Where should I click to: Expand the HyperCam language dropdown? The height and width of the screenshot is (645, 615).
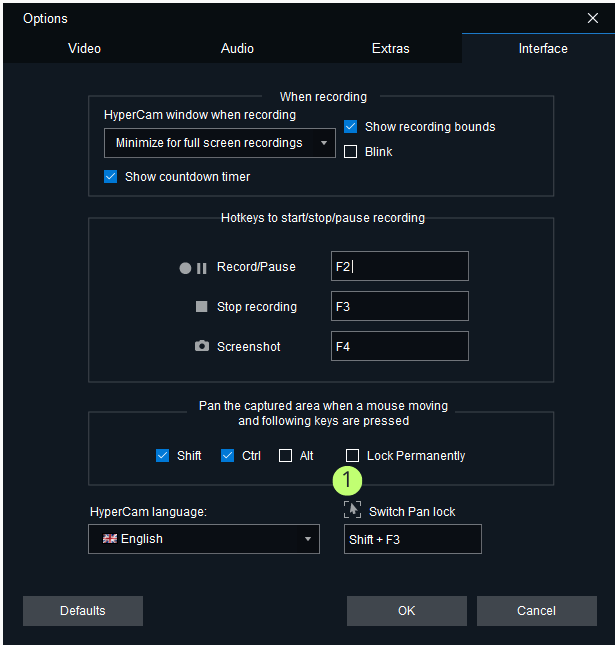click(204, 539)
